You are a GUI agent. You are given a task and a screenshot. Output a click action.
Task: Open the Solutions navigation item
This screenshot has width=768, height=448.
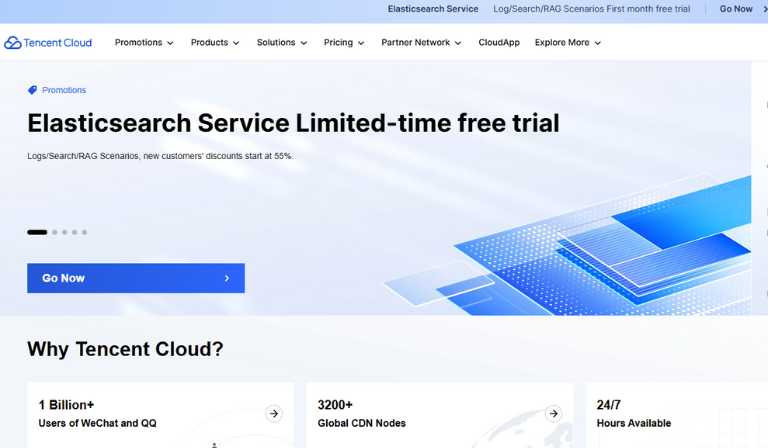click(276, 43)
